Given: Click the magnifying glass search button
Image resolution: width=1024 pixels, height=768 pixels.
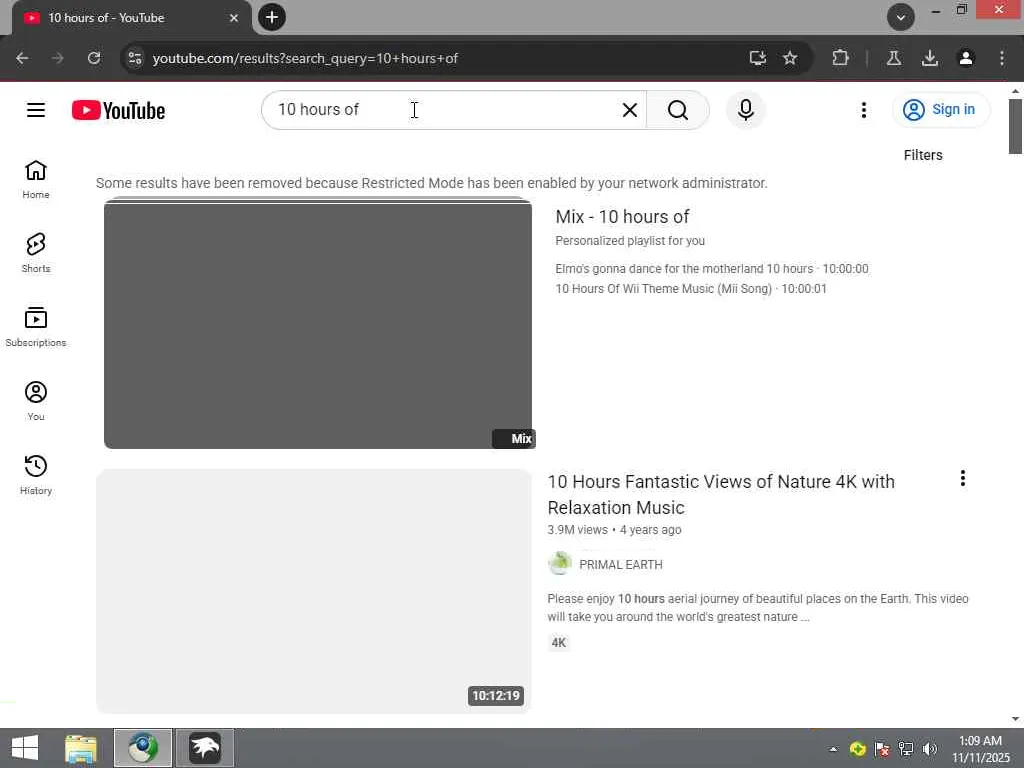Looking at the screenshot, I should tap(678, 110).
